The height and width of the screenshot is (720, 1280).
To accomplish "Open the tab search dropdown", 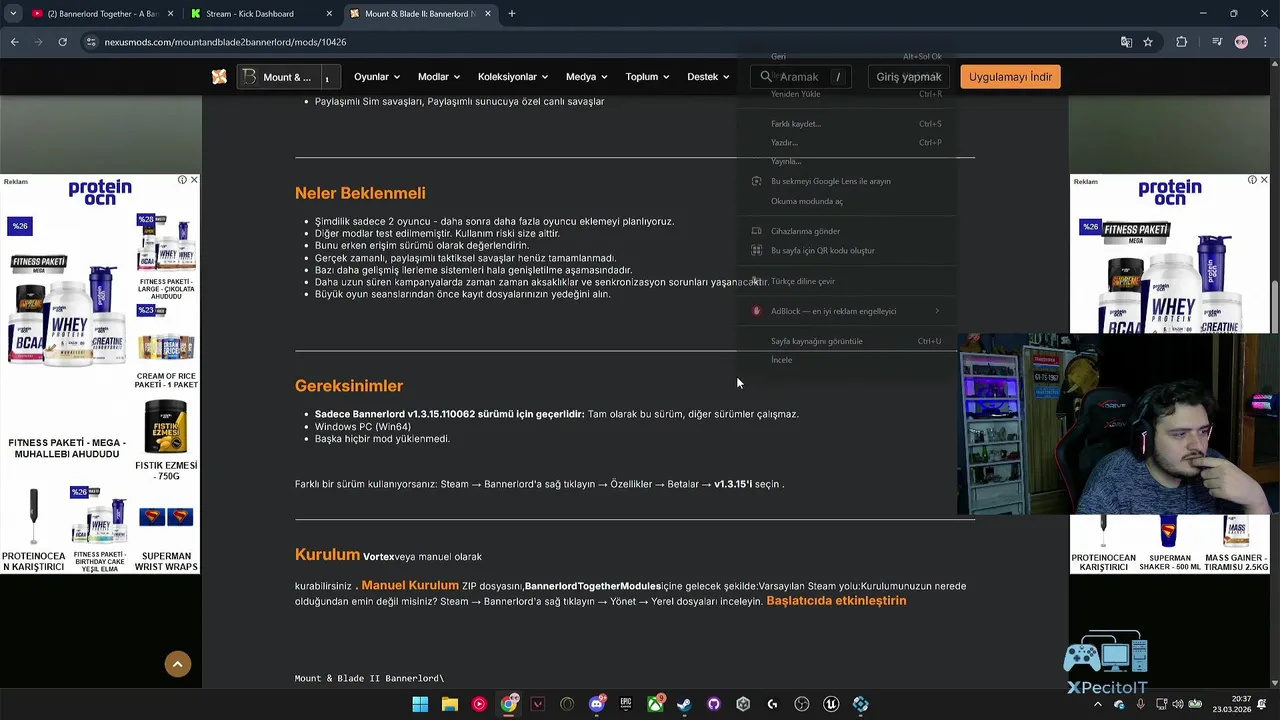I will (13, 14).
